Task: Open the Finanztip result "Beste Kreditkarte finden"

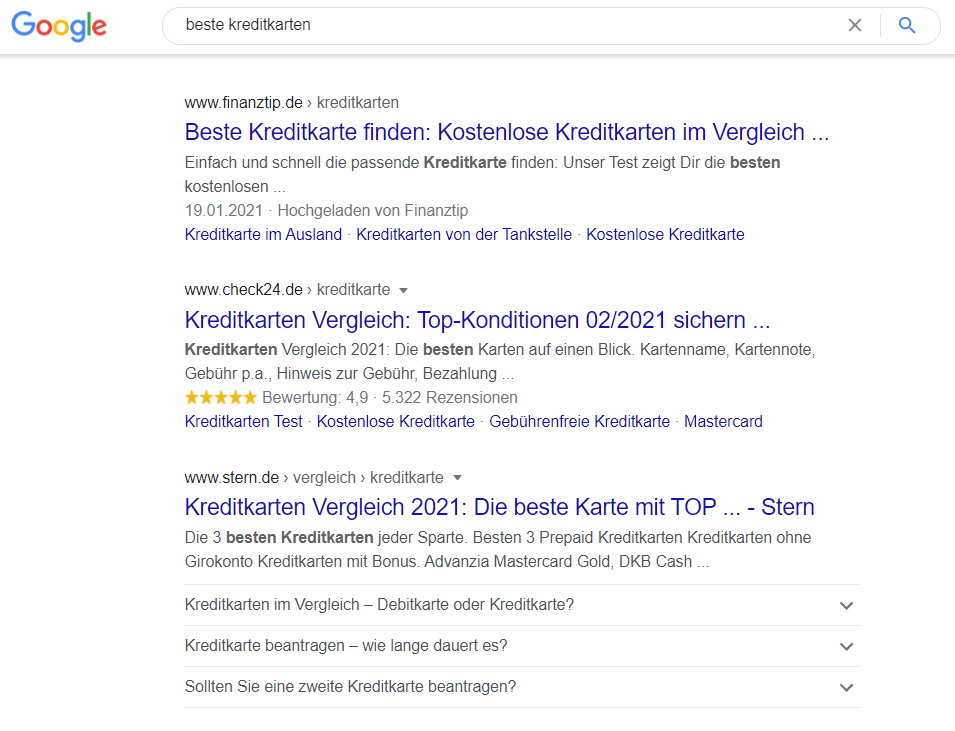Action: 505,132
